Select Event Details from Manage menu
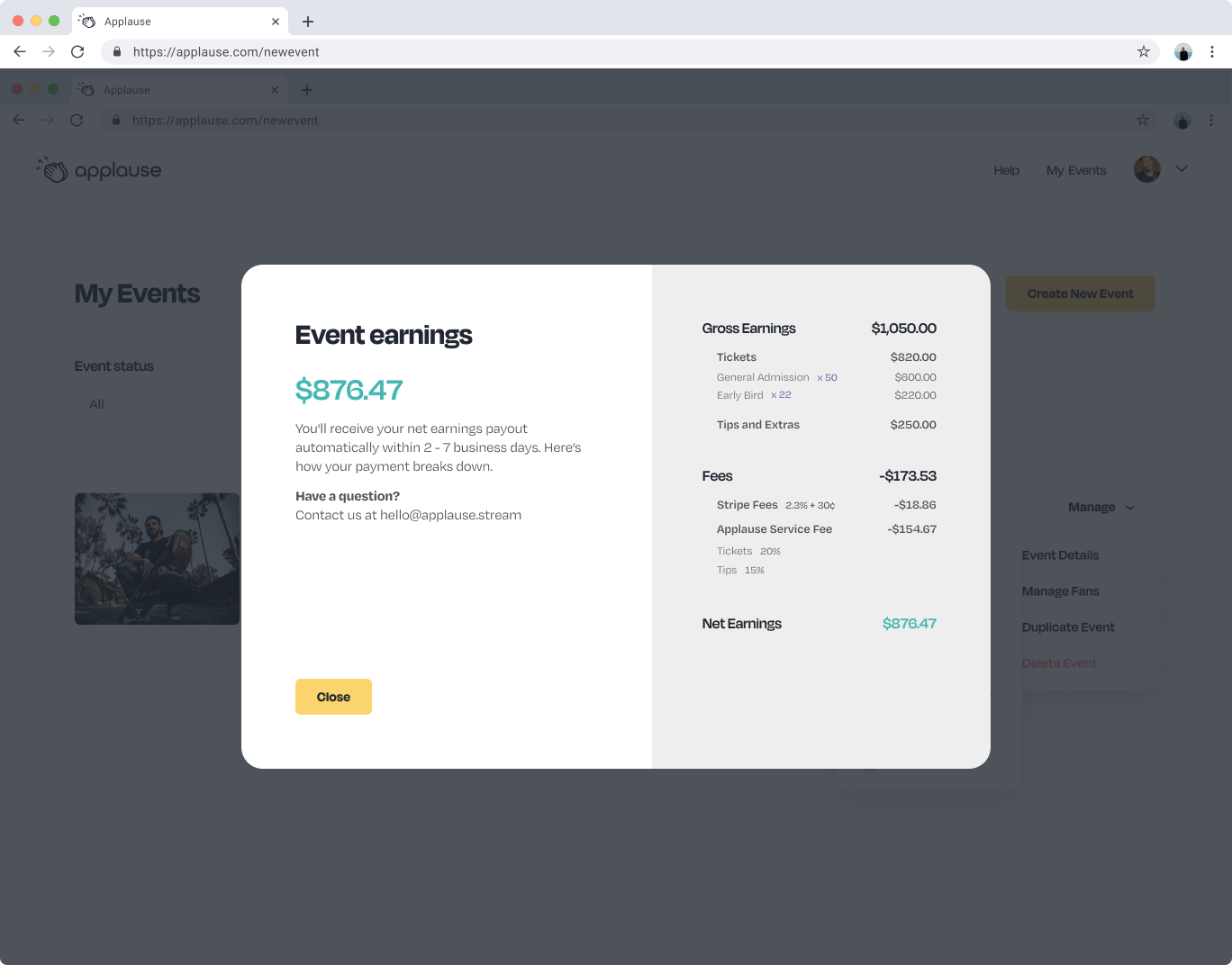The image size is (1232, 965). (x=1060, y=555)
